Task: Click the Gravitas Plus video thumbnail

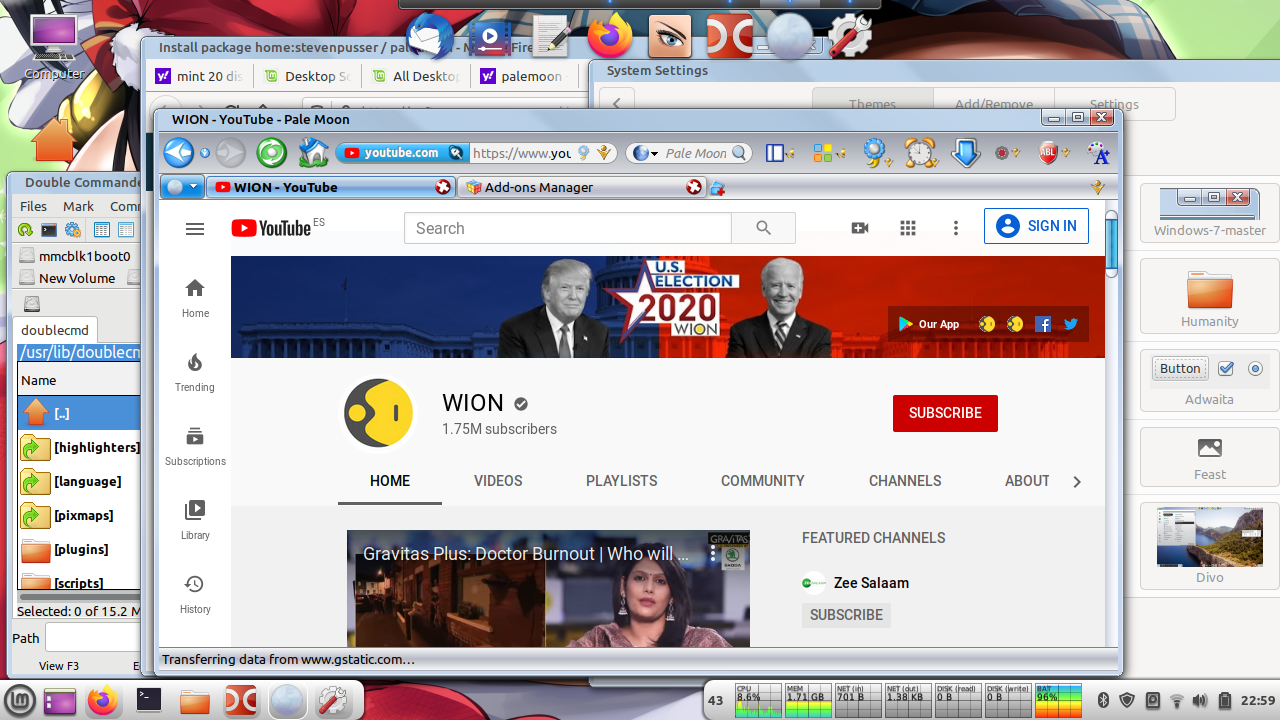Action: coord(548,588)
